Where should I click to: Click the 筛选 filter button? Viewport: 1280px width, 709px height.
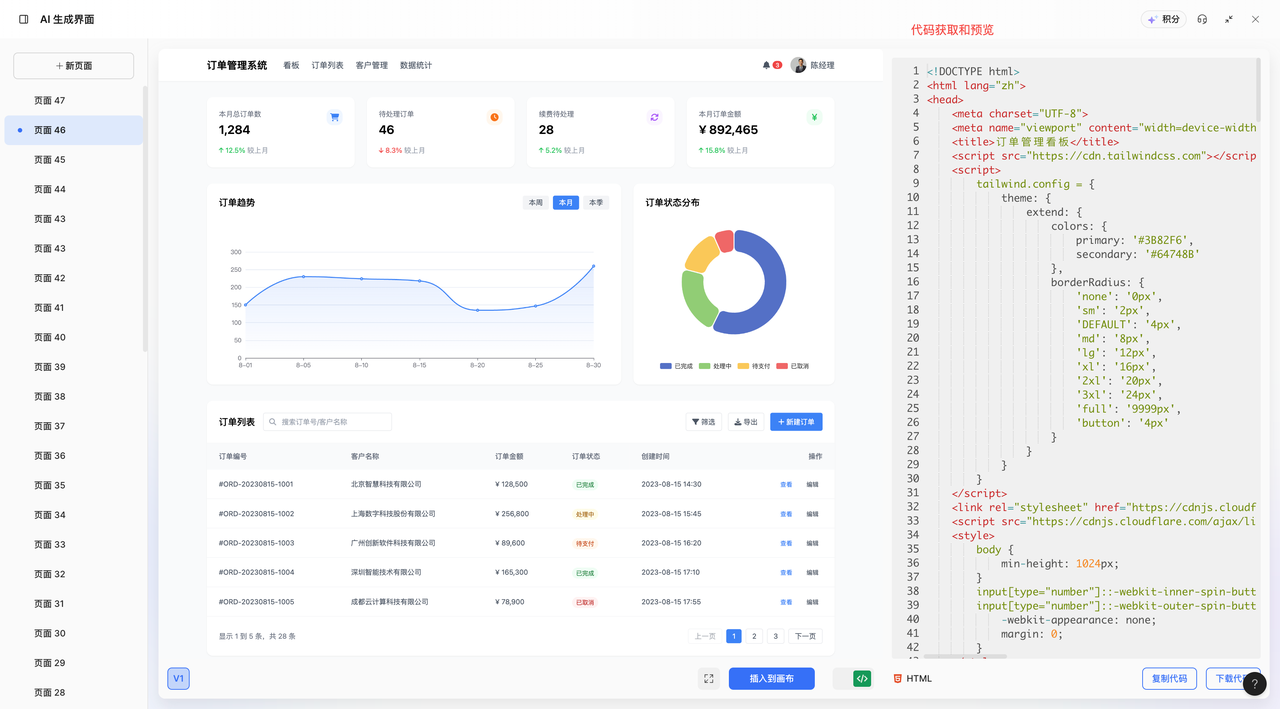coord(704,422)
